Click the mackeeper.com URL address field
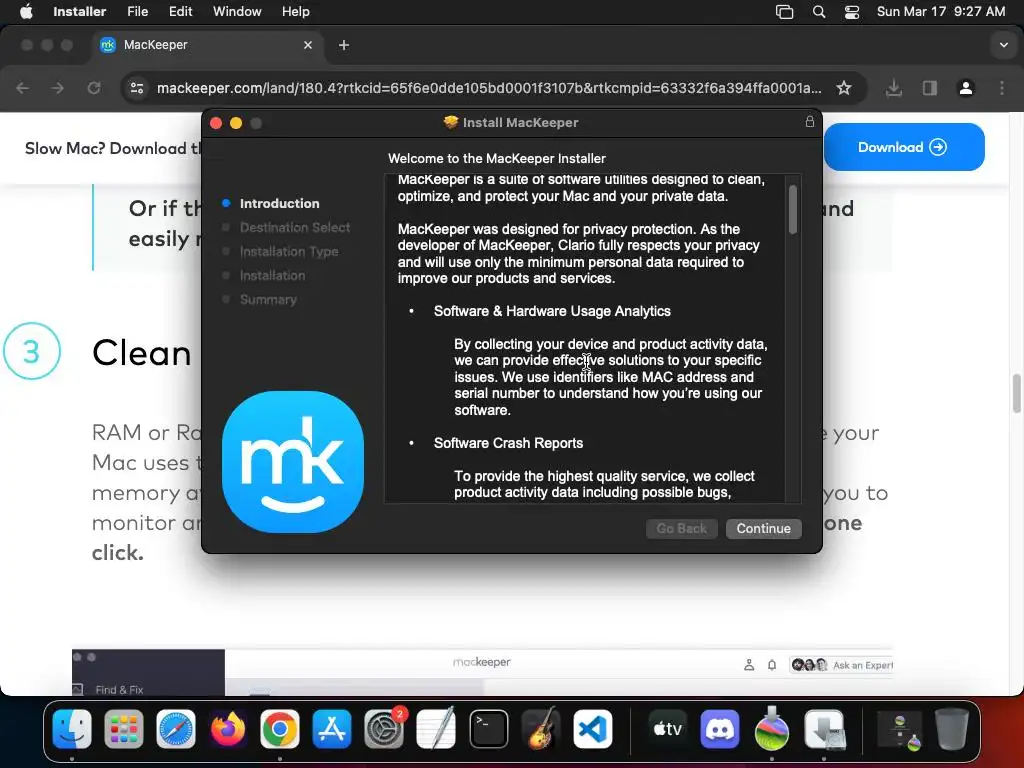This screenshot has height=768, width=1024. tap(489, 88)
